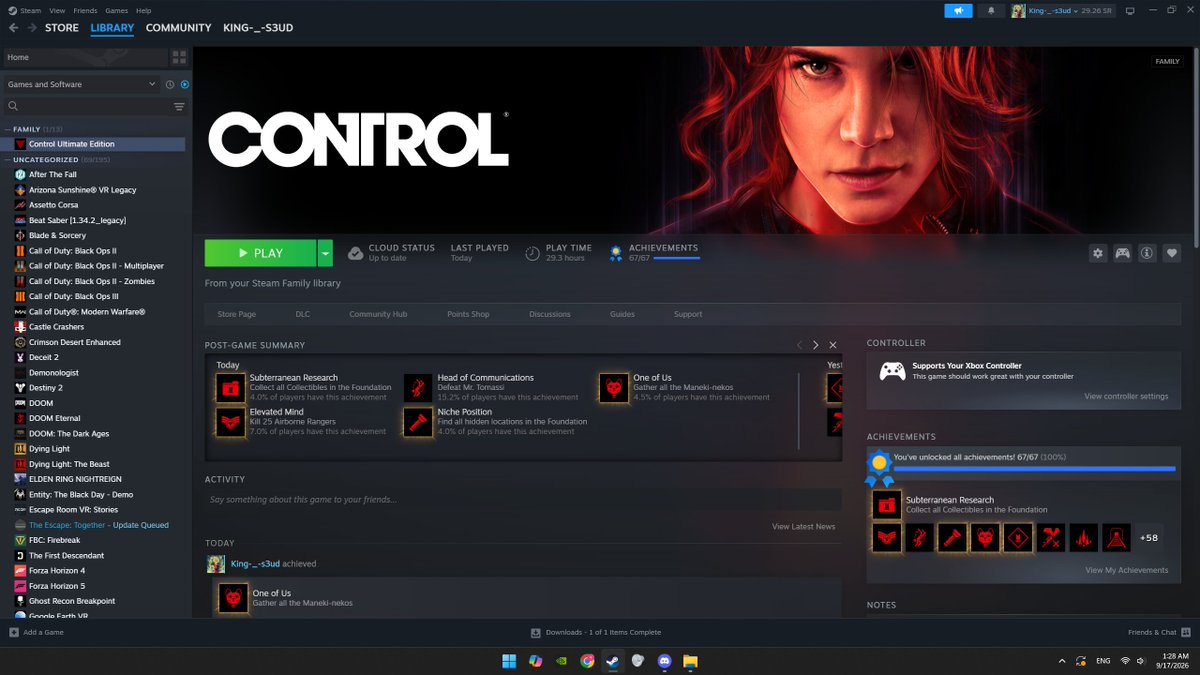
Task: Show previous Post-Game Summary page
Action: click(799, 345)
